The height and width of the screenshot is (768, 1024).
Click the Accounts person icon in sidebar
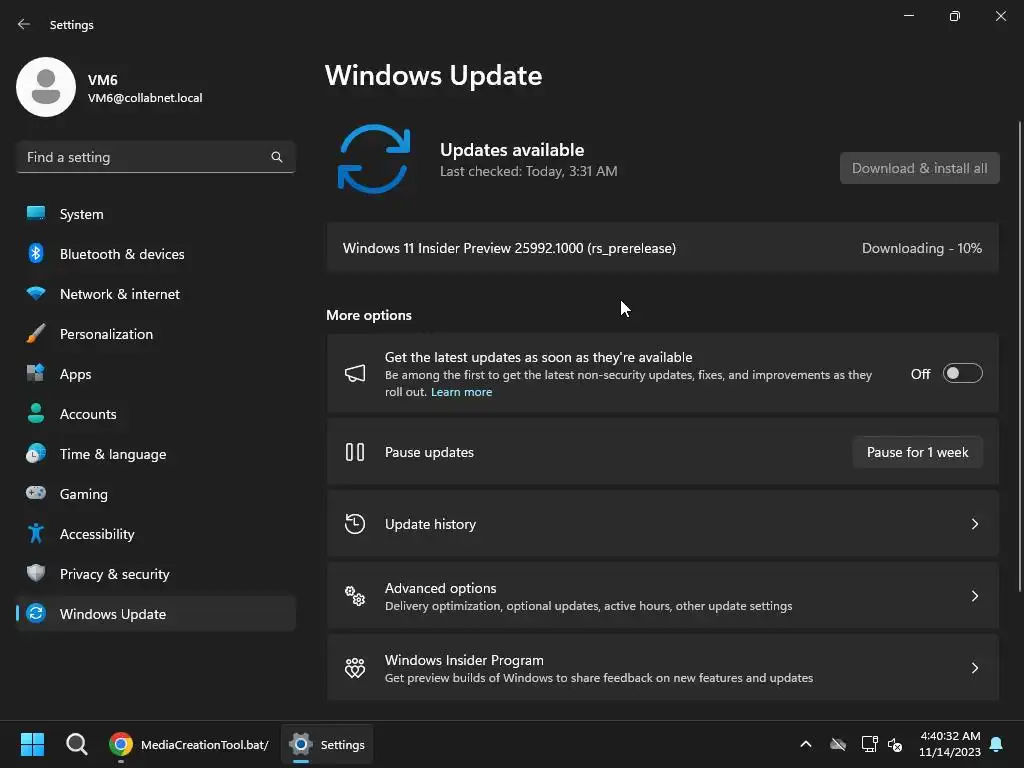(x=36, y=413)
